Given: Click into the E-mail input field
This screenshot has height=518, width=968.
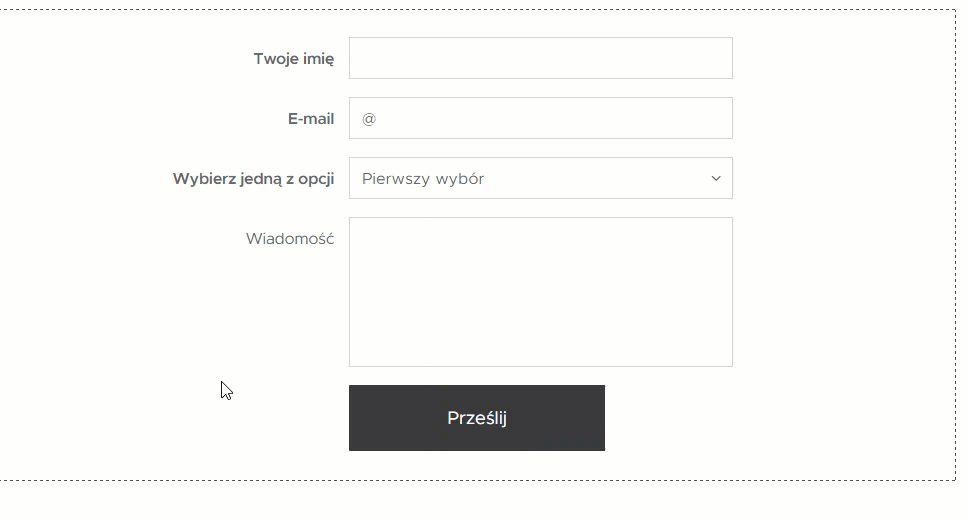Looking at the screenshot, I should tap(541, 118).
